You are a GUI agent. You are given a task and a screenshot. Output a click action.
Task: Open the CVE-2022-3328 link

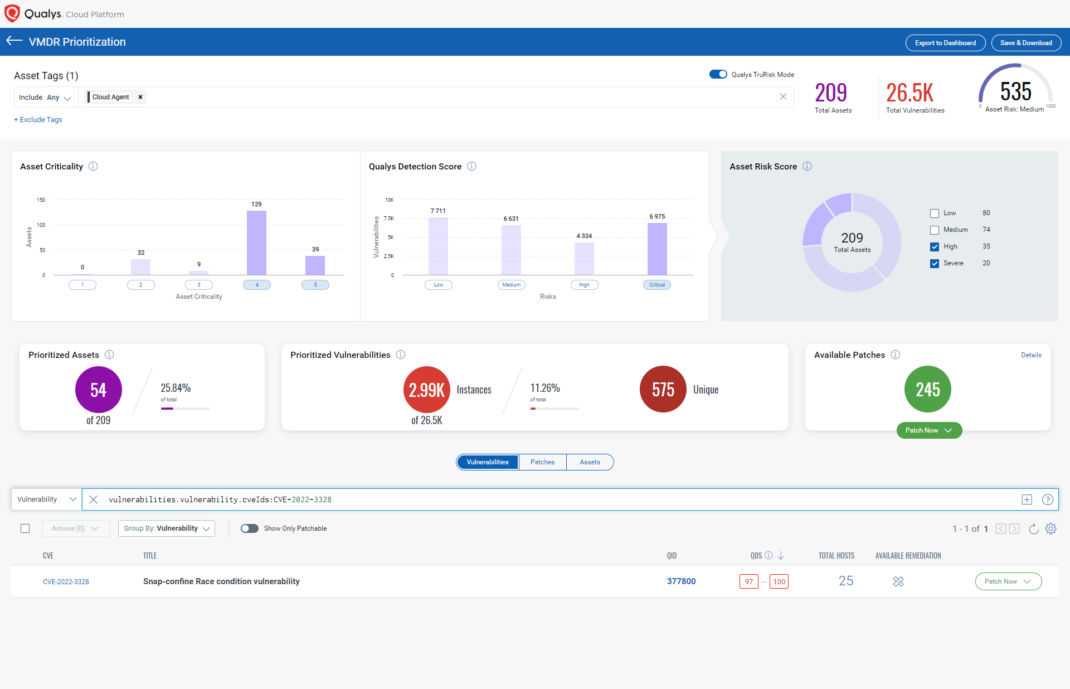click(66, 581)
